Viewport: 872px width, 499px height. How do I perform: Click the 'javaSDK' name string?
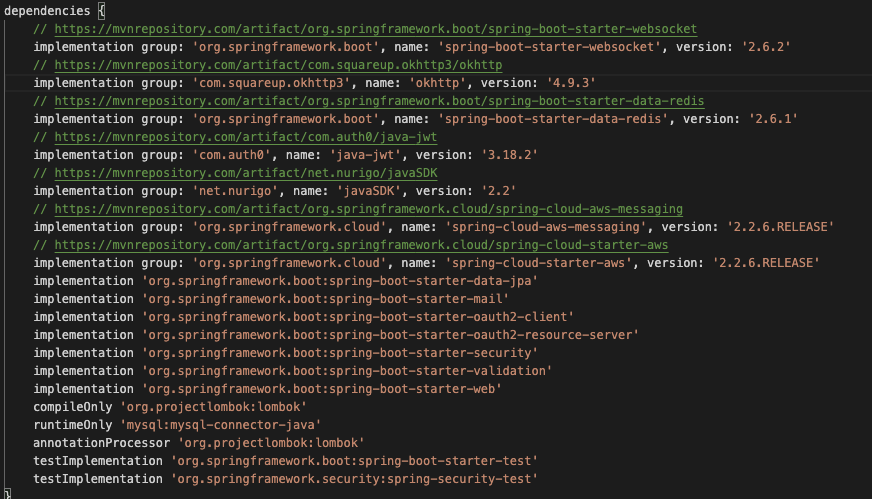click(x=369, y=191)
